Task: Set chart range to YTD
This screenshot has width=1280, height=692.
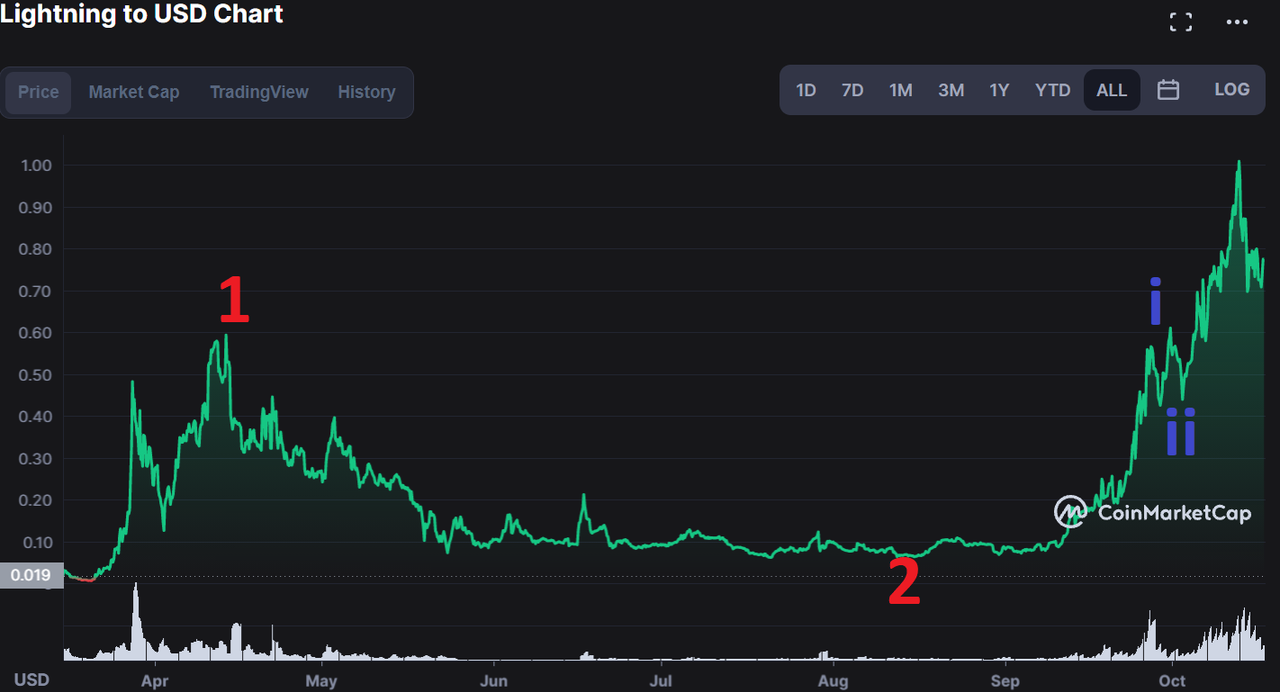Action: click(x=1052, y=90)
